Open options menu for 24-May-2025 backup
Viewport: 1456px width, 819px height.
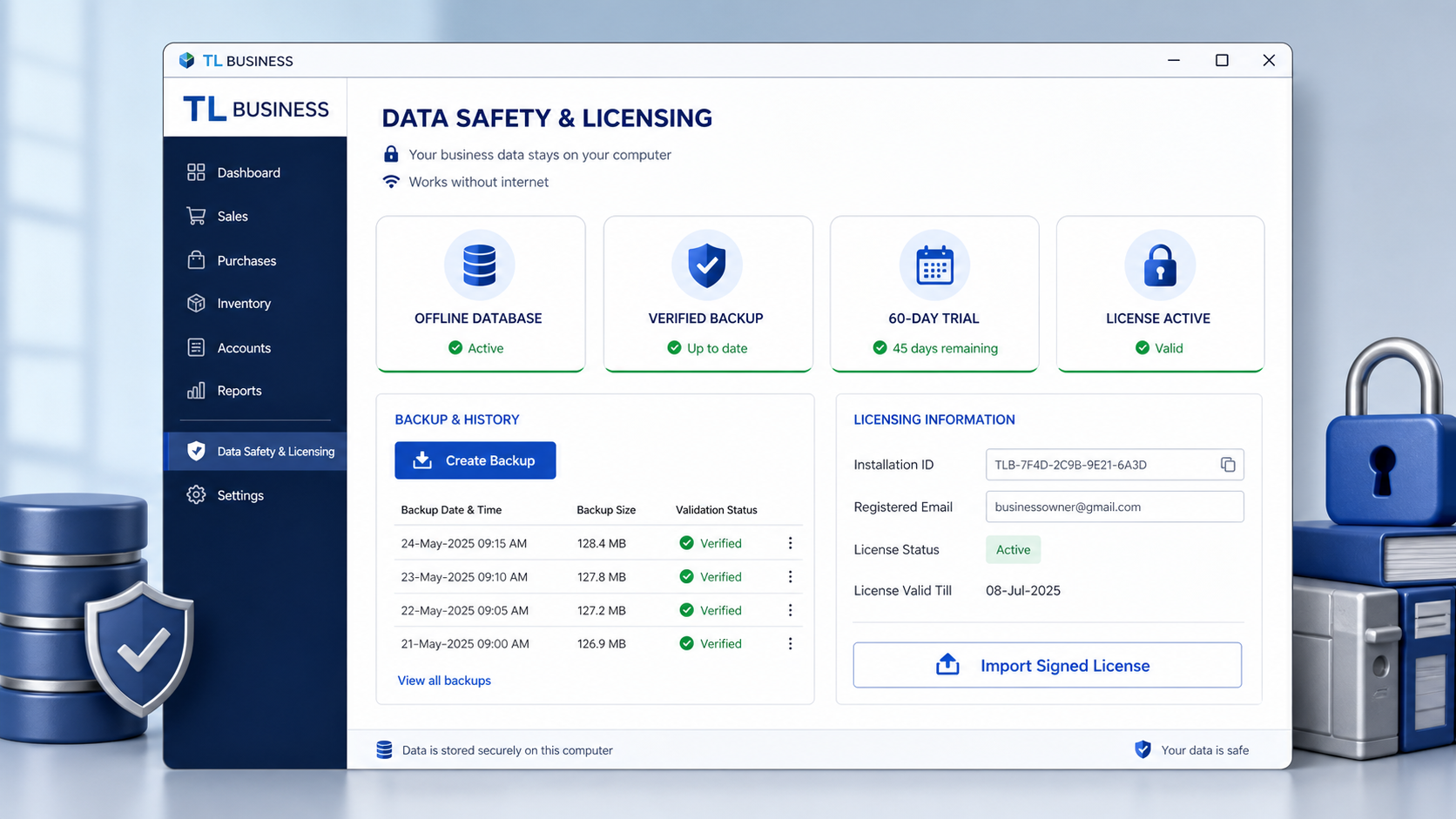pyautogui.click(x=790, y=543)
